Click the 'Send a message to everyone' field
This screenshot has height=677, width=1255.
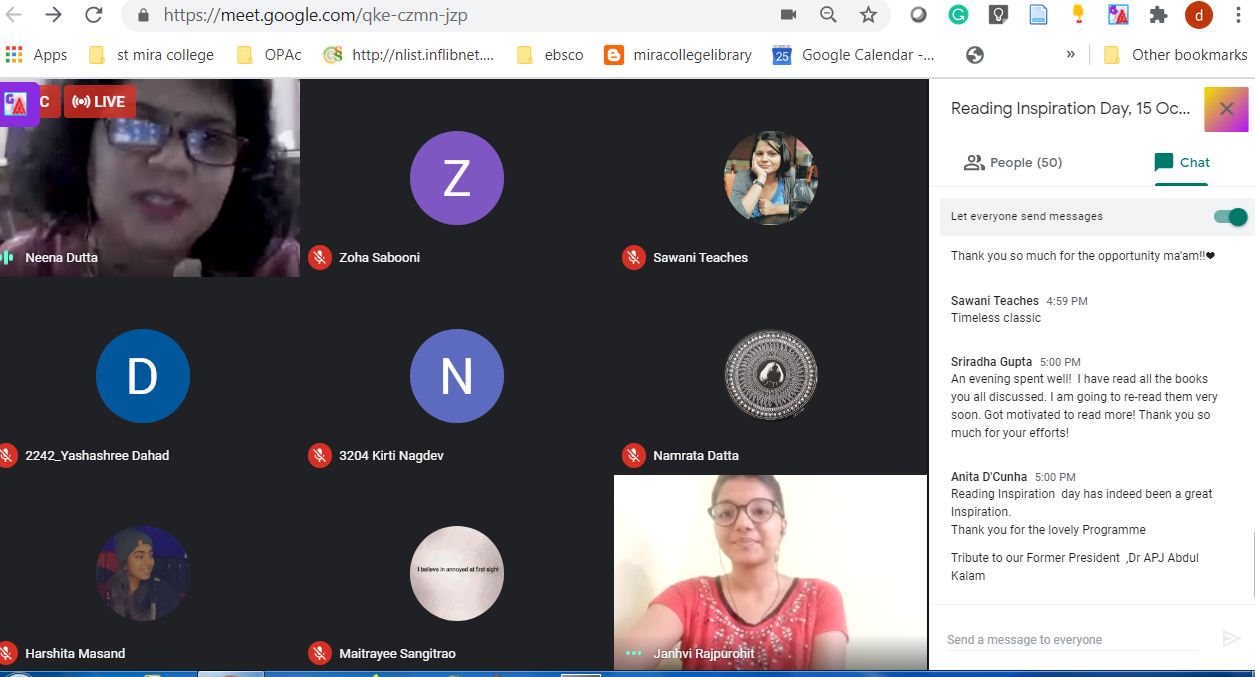coord(1070,639)
